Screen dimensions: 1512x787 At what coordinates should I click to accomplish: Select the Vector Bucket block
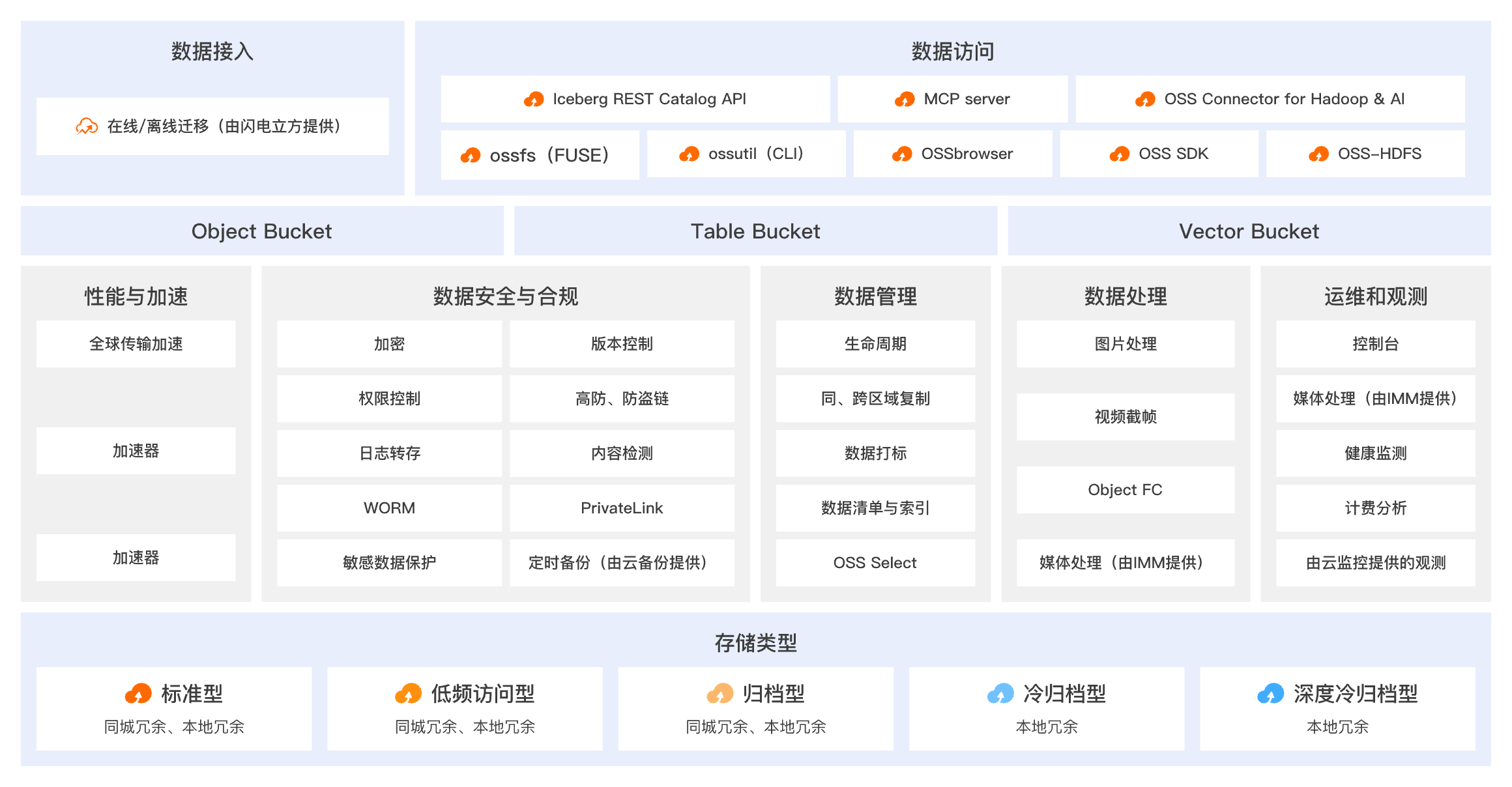tap(1249, 231)
